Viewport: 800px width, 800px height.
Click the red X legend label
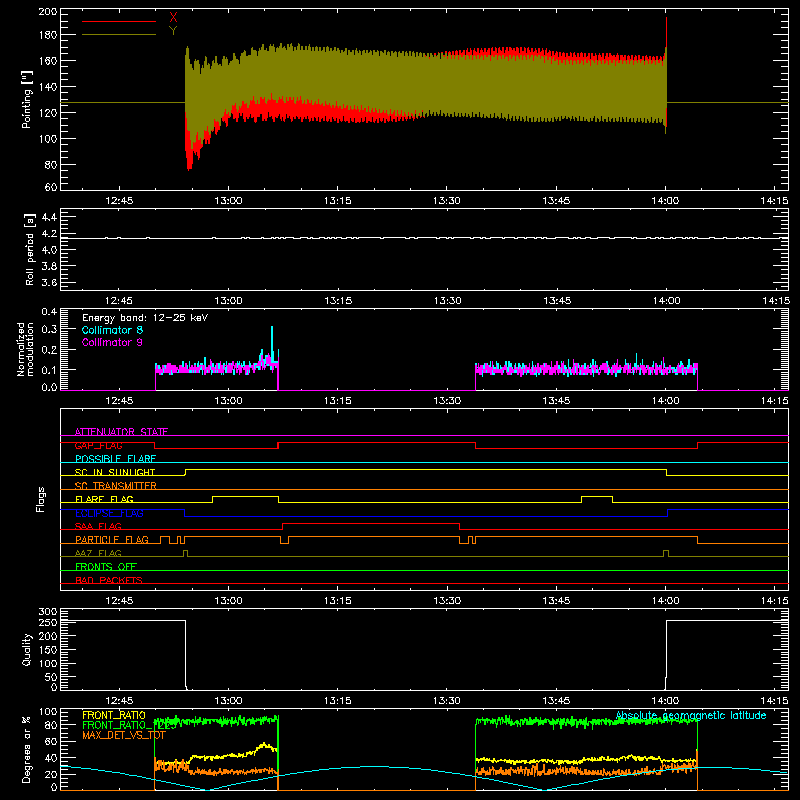click(173, 18)
